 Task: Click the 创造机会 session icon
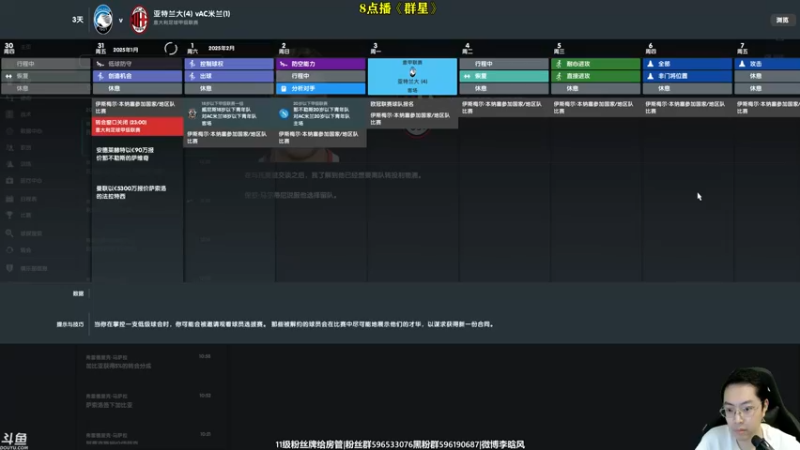pyautogui.click(x=101, y=76)
